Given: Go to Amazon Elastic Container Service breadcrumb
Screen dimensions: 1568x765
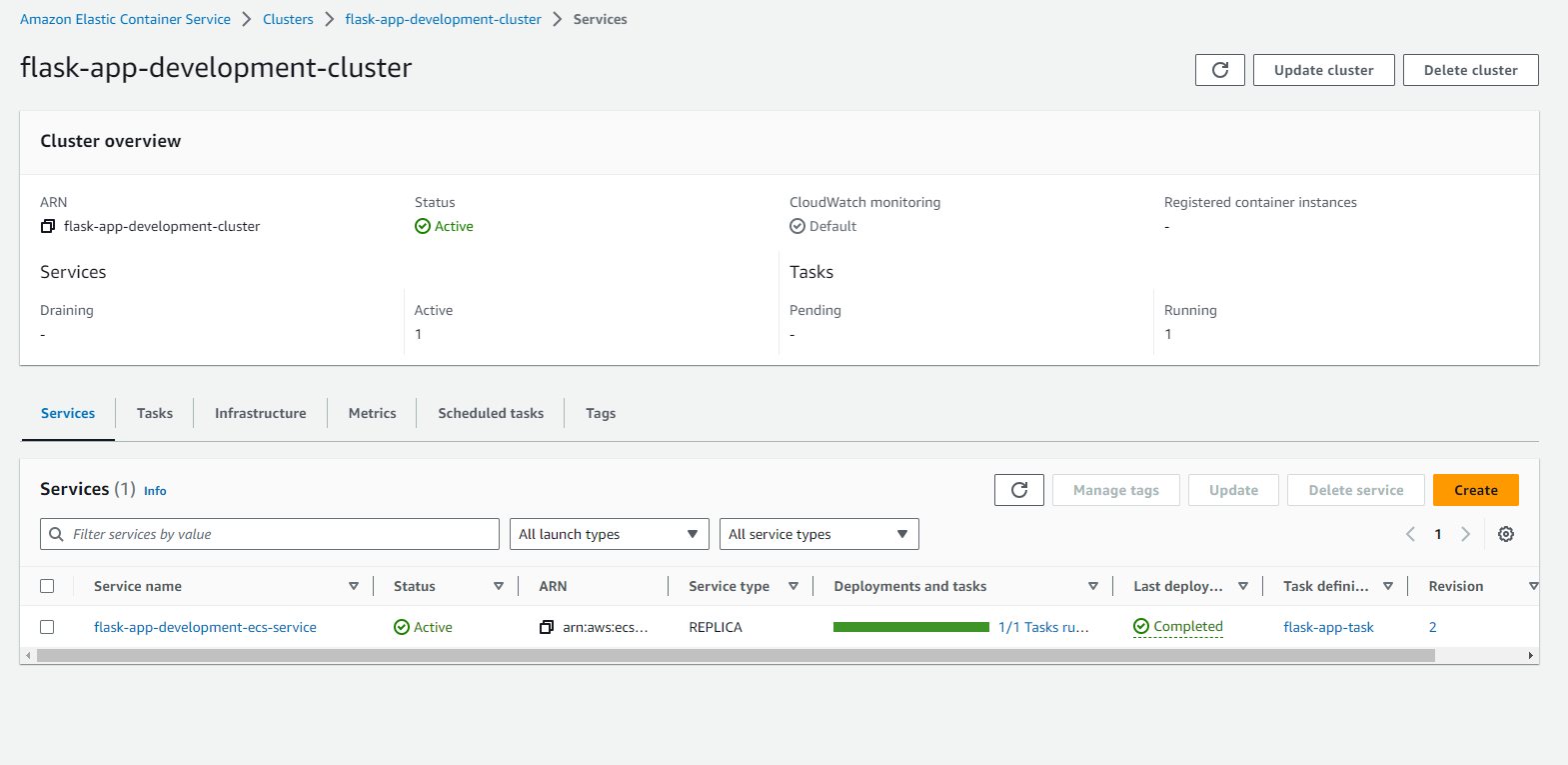Looking at the screenshot, I should pyautogui.click(x=125, y=19).
